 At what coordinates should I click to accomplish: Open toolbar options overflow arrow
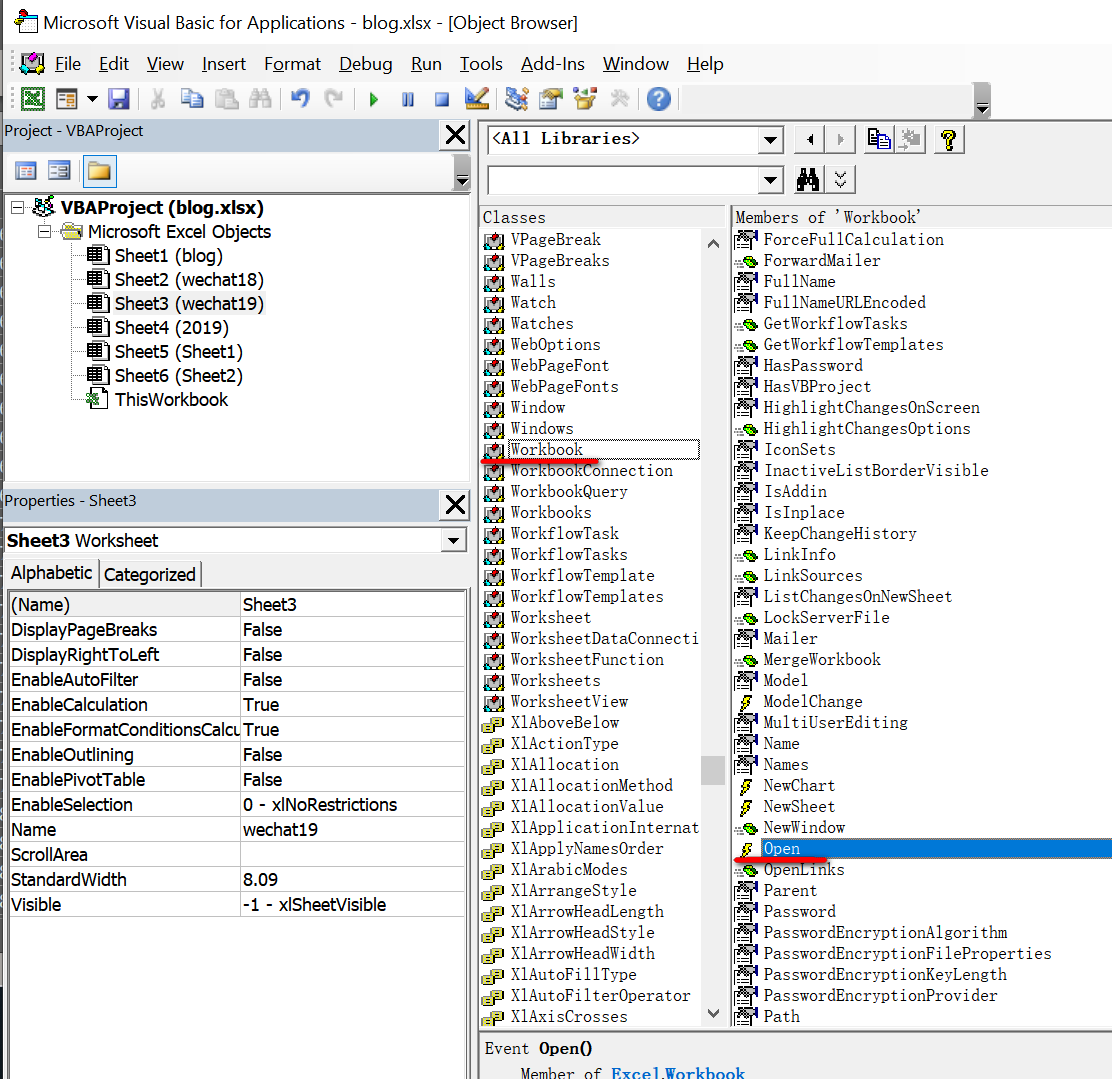[x=982, y=100]
